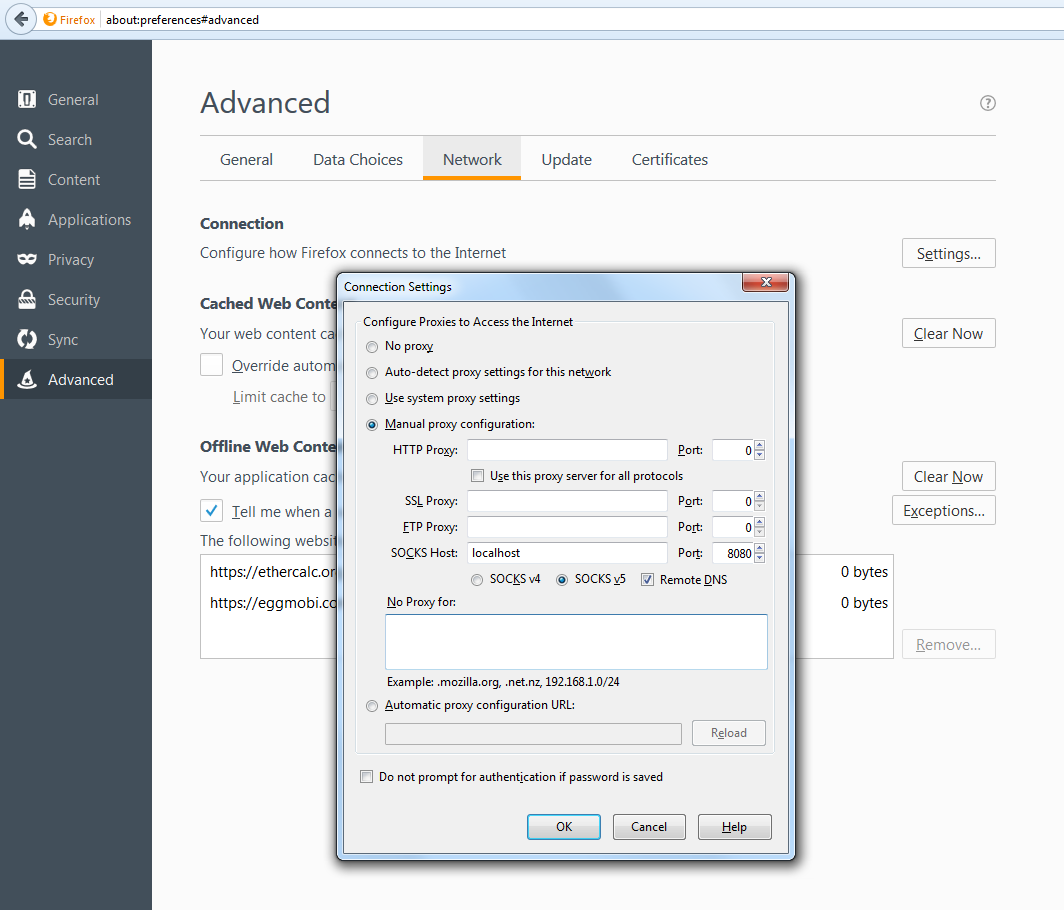The height and width of the screenshot is (910, 1064).
Task: Increase the SOCKS port value 8080
Action: pos(759,548)
